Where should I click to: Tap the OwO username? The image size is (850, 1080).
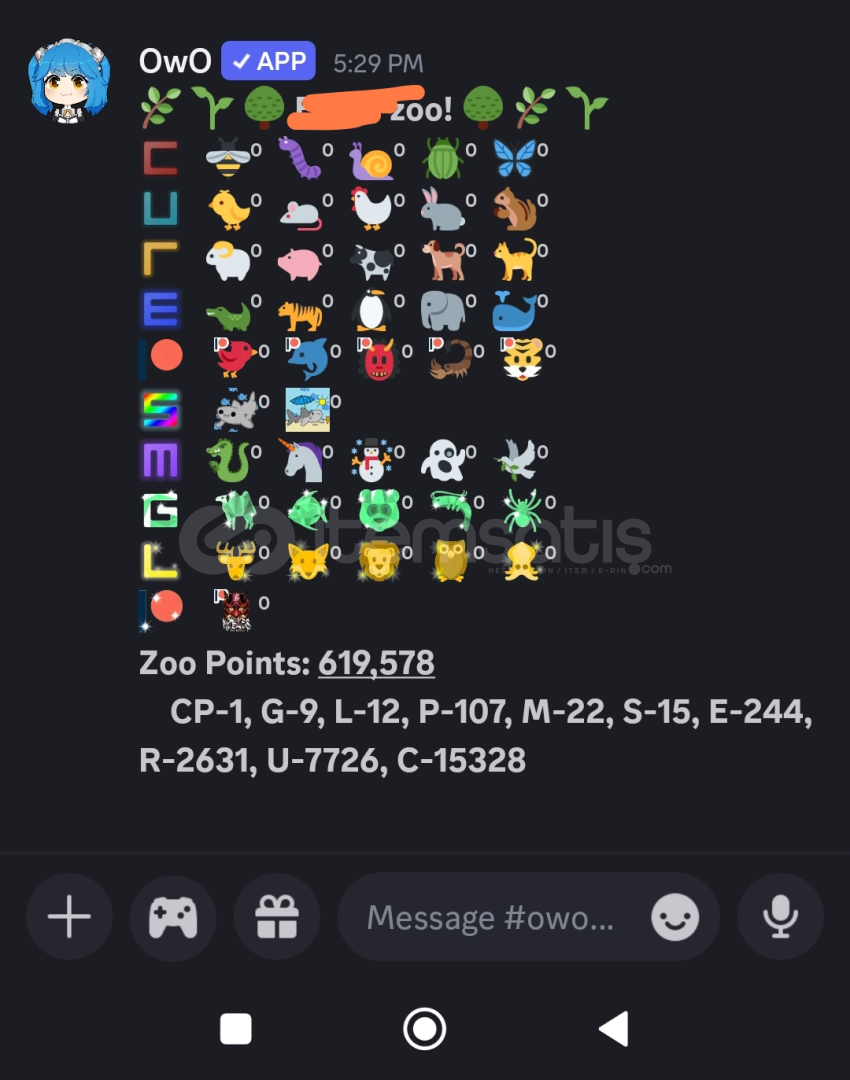point(175,61)
